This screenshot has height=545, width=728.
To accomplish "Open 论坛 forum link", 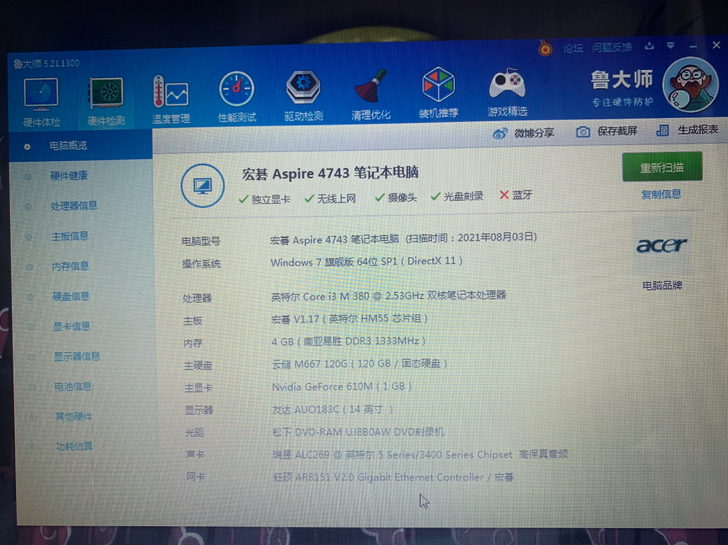I will click(573, 48).
